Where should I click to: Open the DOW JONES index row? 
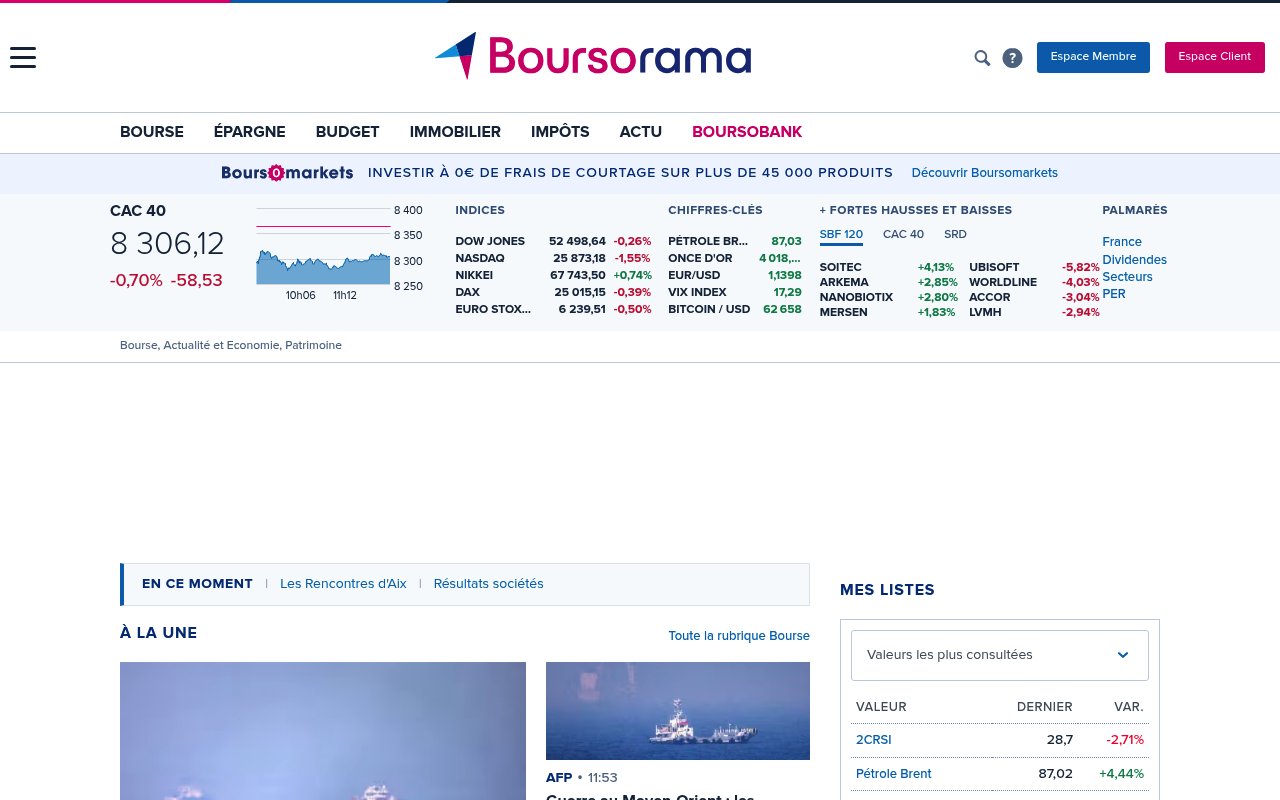pos(553,241)
